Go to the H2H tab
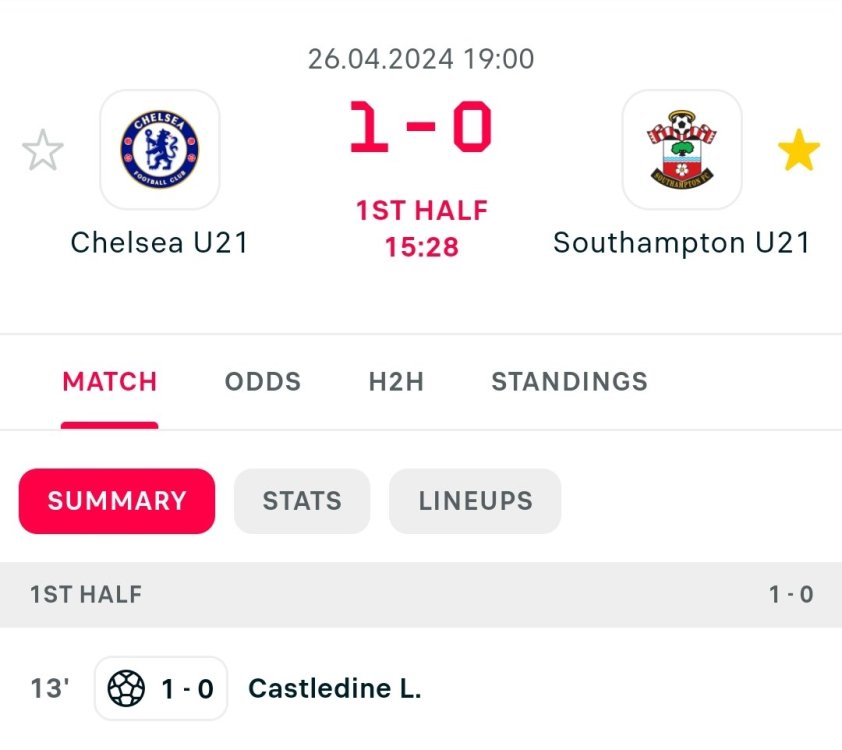The image size is (842, 750). pos(396,381)
